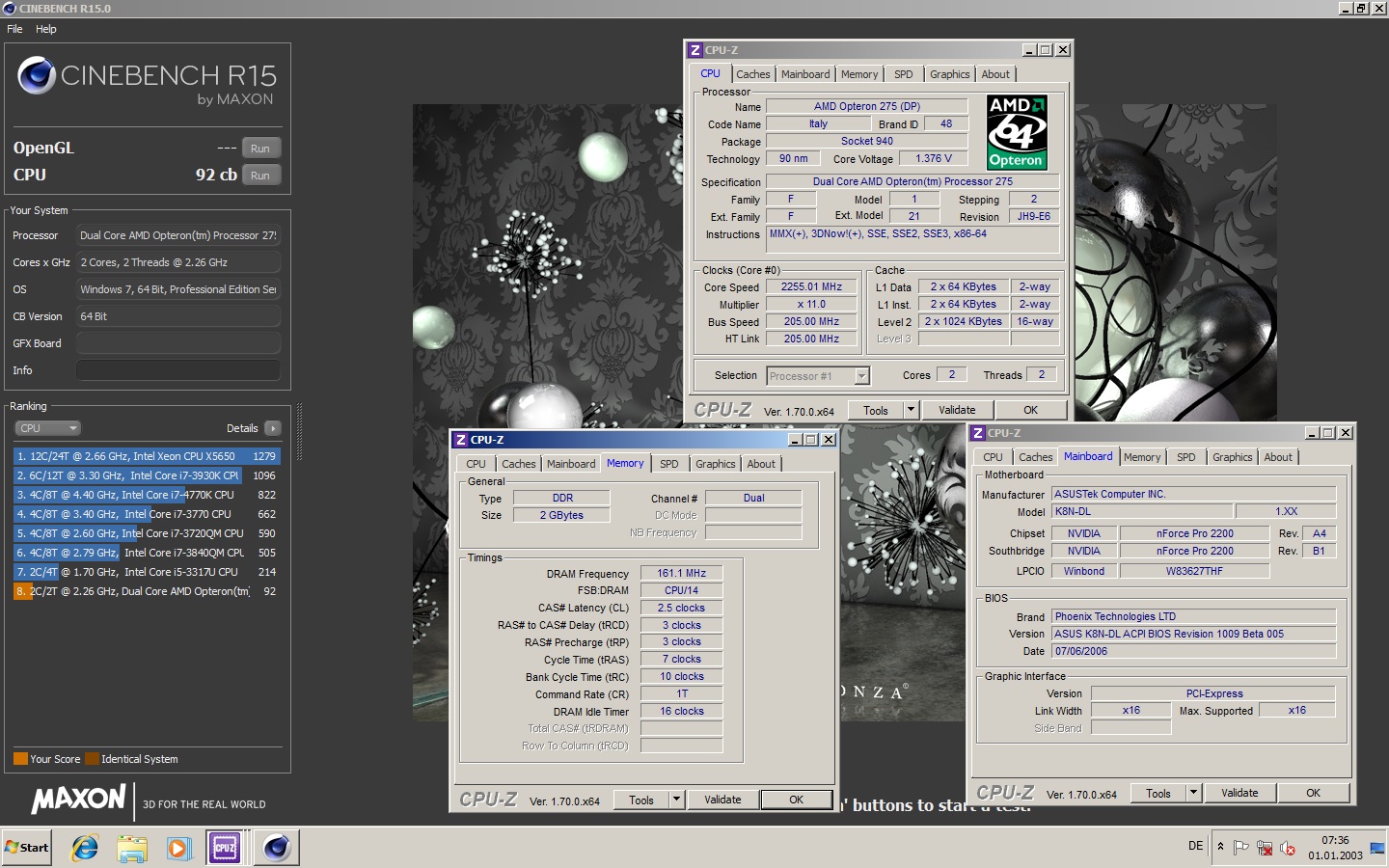1389x868 pixels.
Task: Select ranking row Core i7-3770
Action: [x=147, y=514]
